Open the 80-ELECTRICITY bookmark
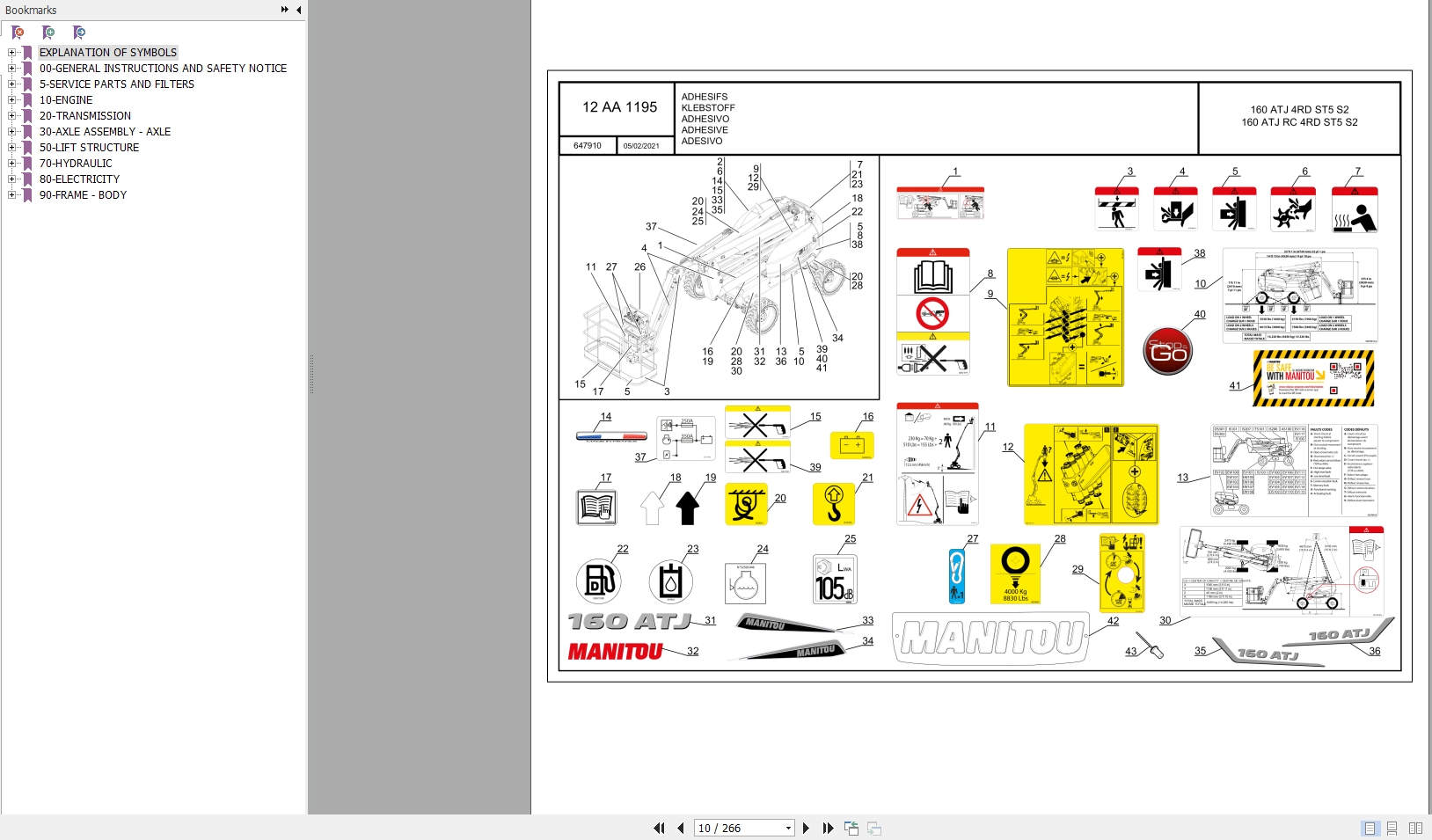1432x840 pixels. 79,179
